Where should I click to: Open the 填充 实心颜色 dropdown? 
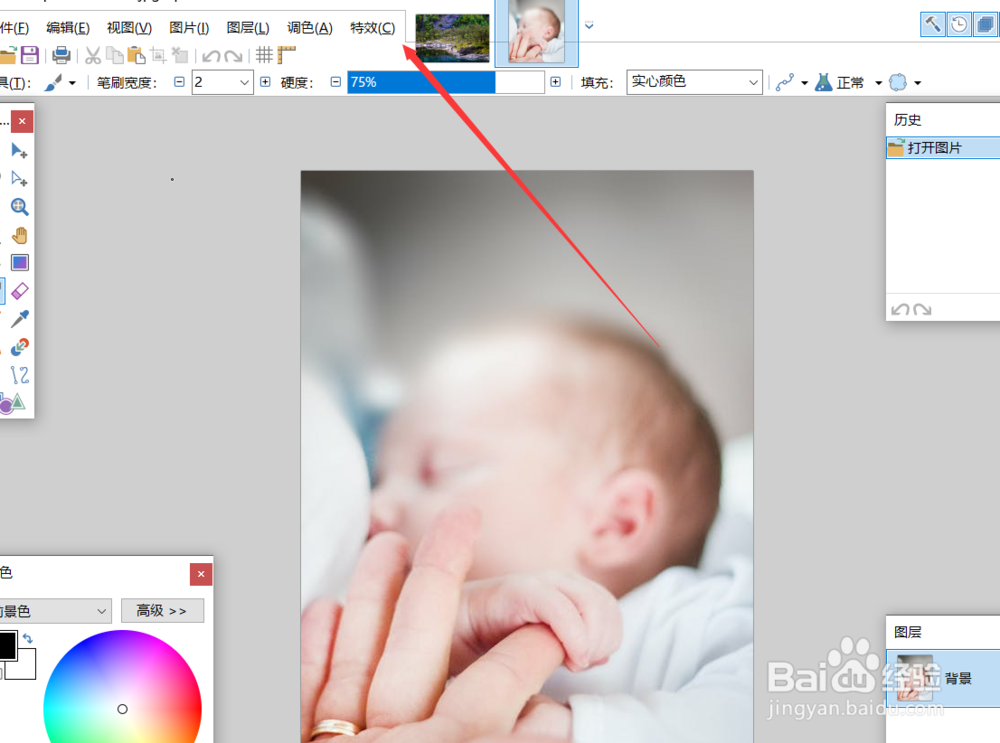click(x=695, y=82)
